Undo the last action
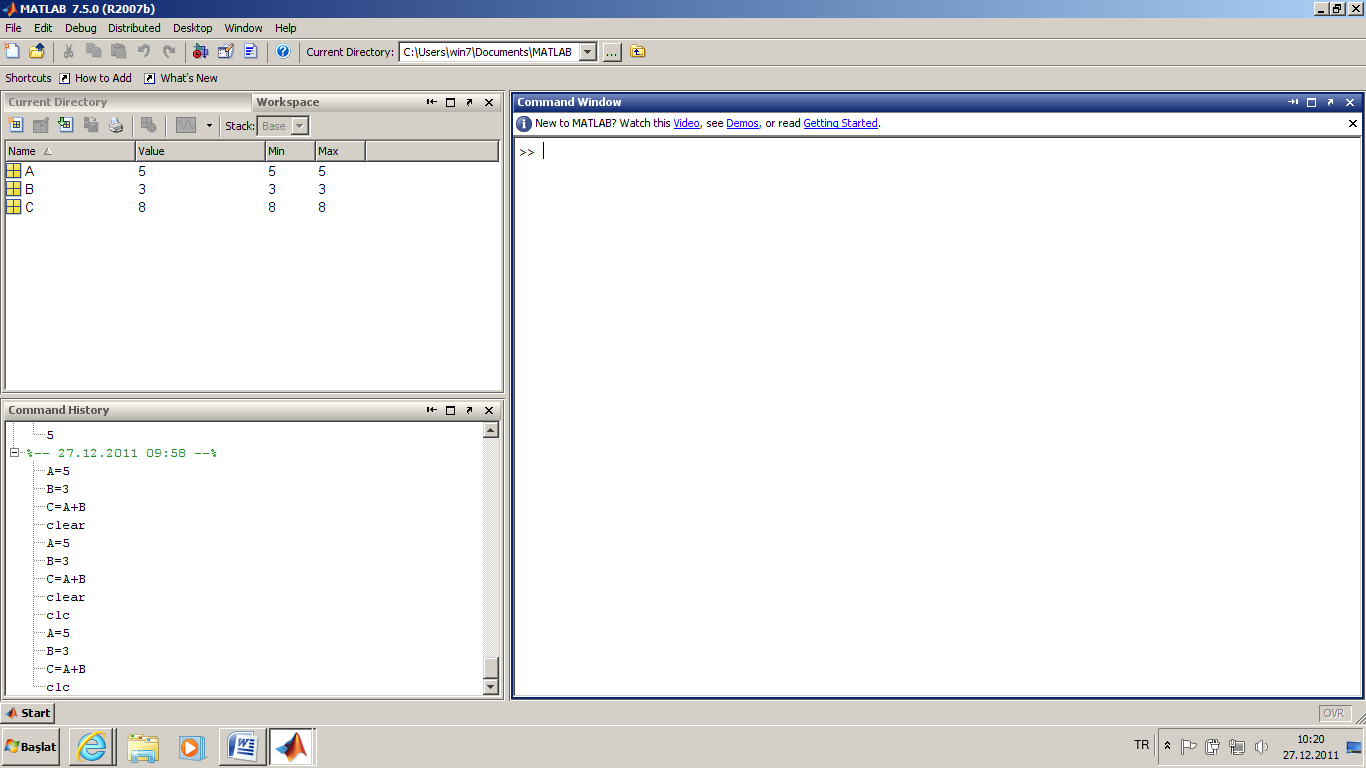1366x768 pixels. click(x=144, y=51)
